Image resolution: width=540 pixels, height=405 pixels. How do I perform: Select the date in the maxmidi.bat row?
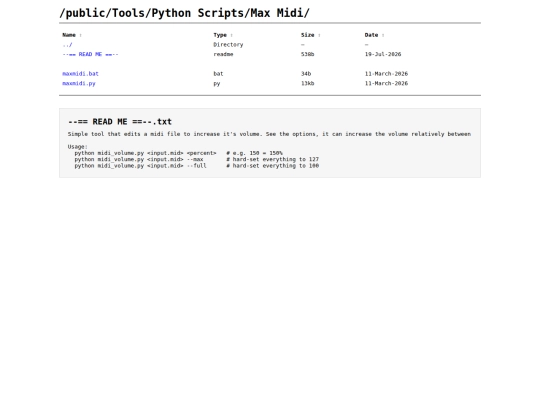tap(386, 74)
